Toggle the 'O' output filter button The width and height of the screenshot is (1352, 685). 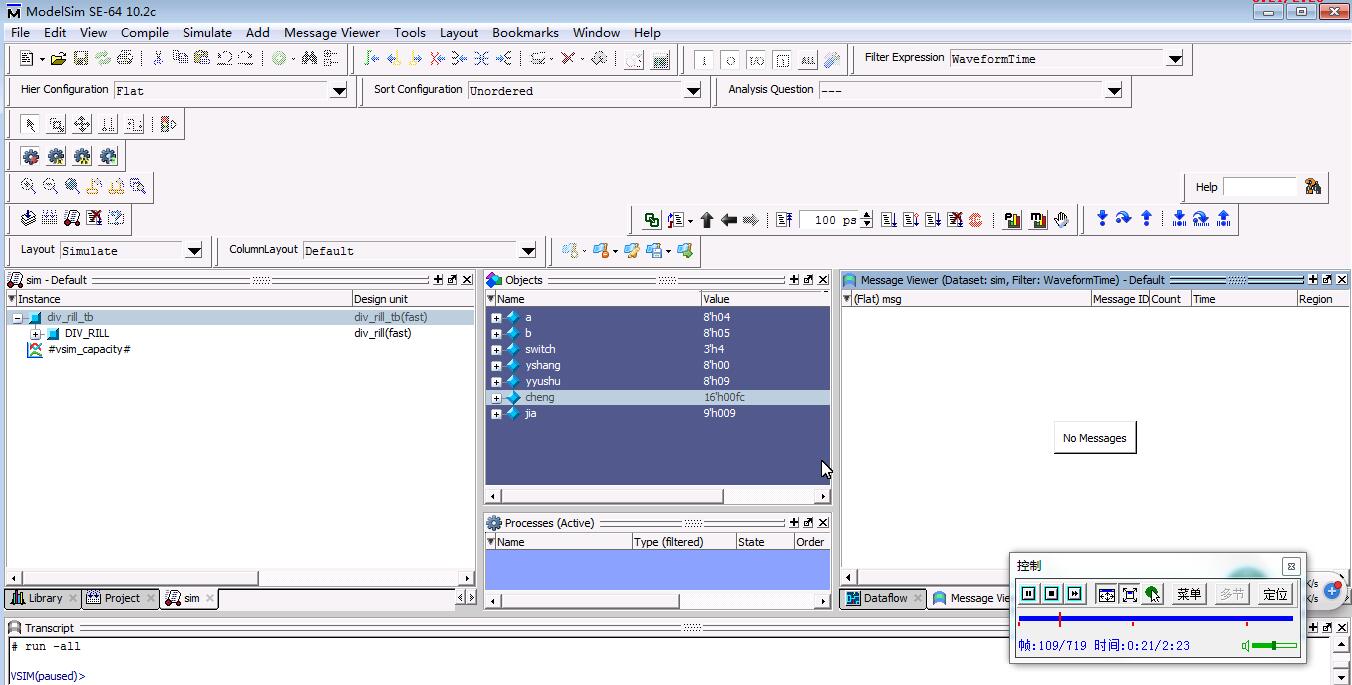pos(730,60)
